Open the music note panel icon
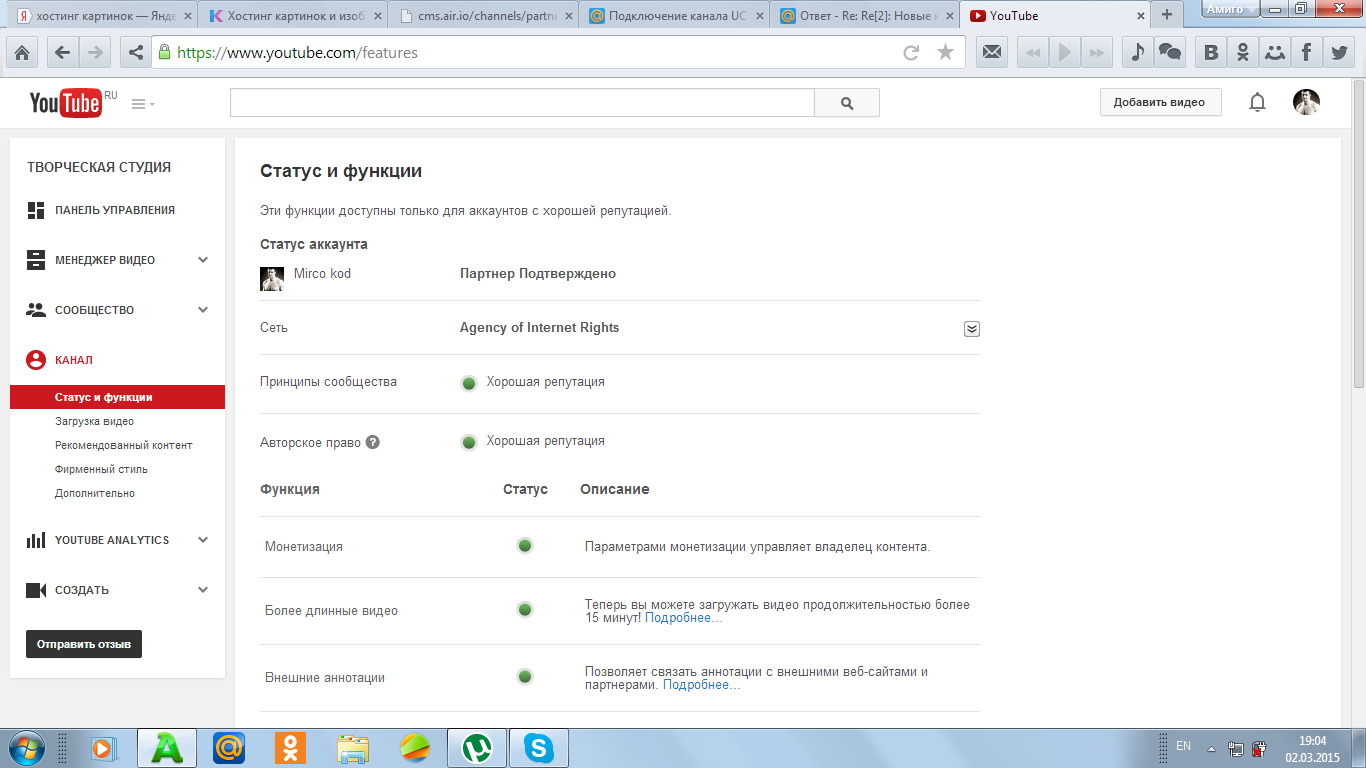The height and width of the screenshot is (768, 1366). 1137,53
